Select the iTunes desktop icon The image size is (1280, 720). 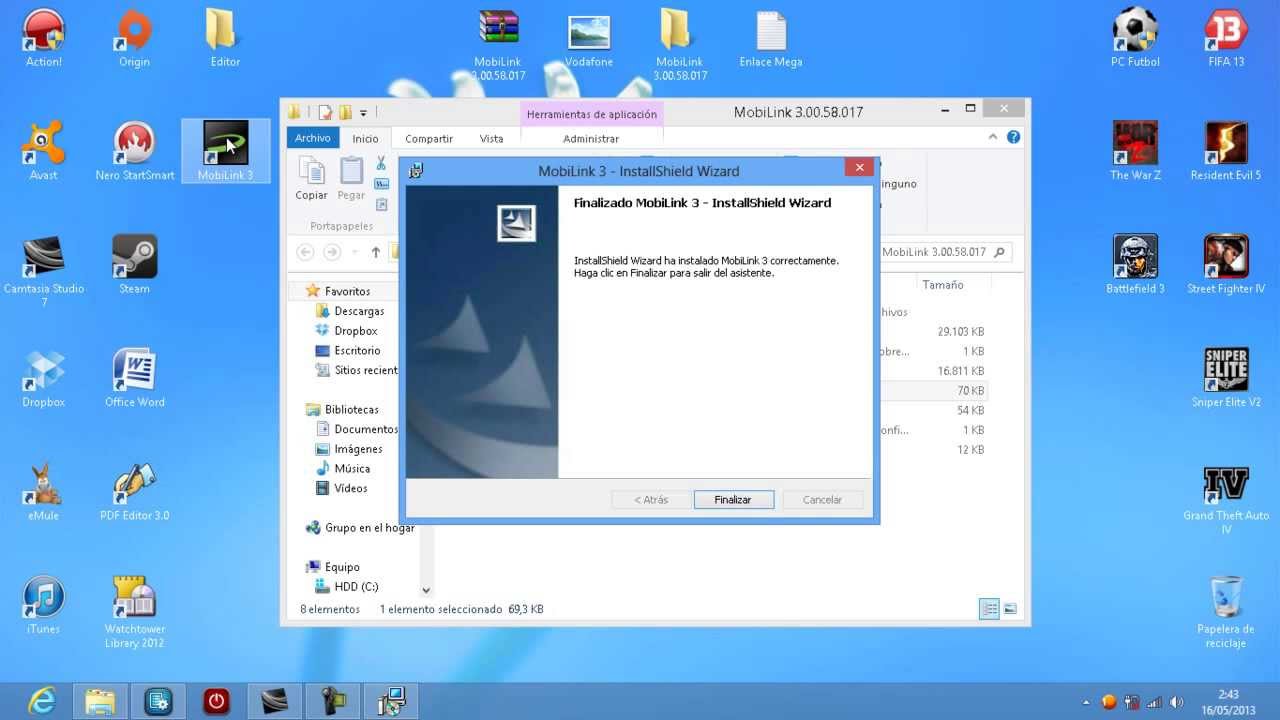pos(44,605)
